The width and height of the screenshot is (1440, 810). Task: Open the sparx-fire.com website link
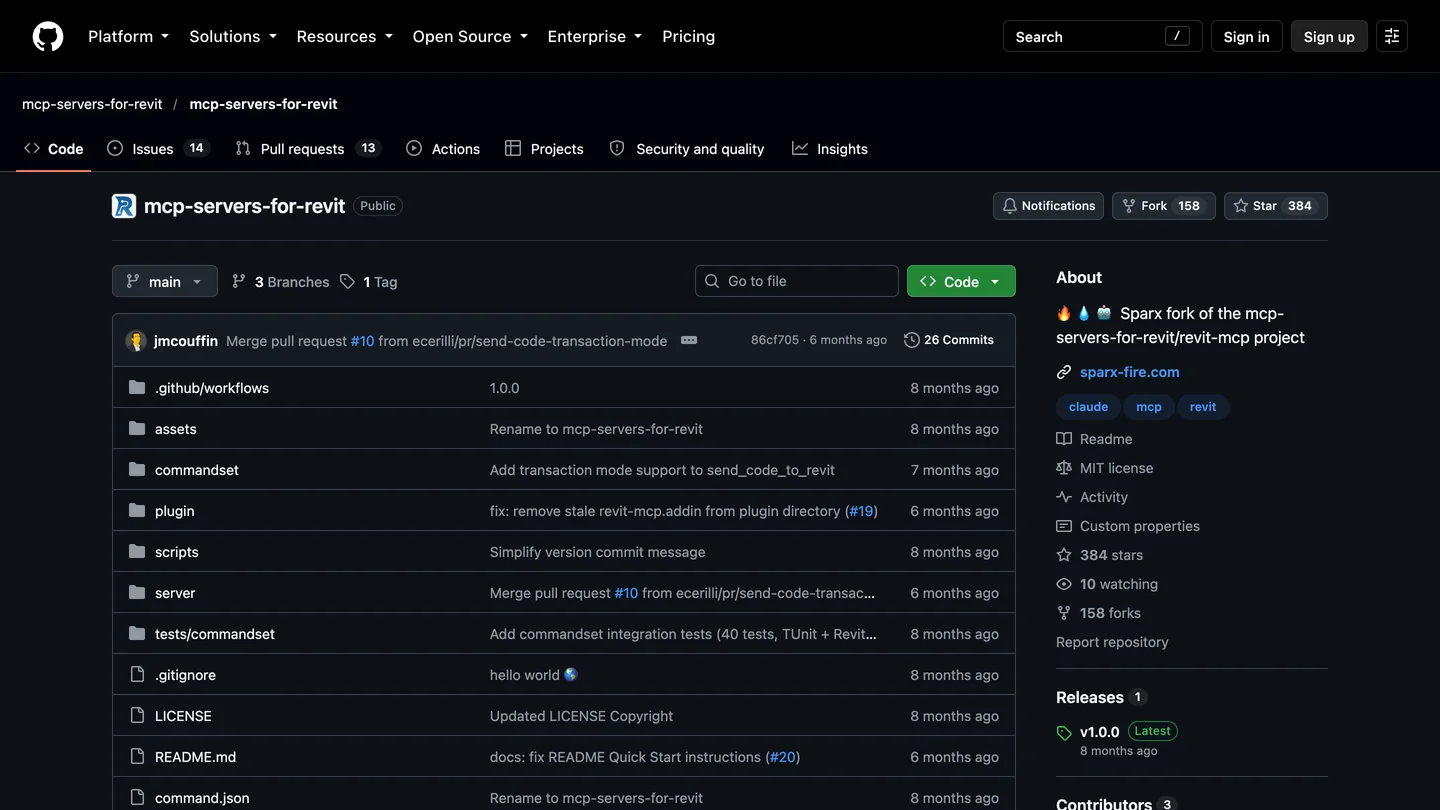tap(1130, 372)
